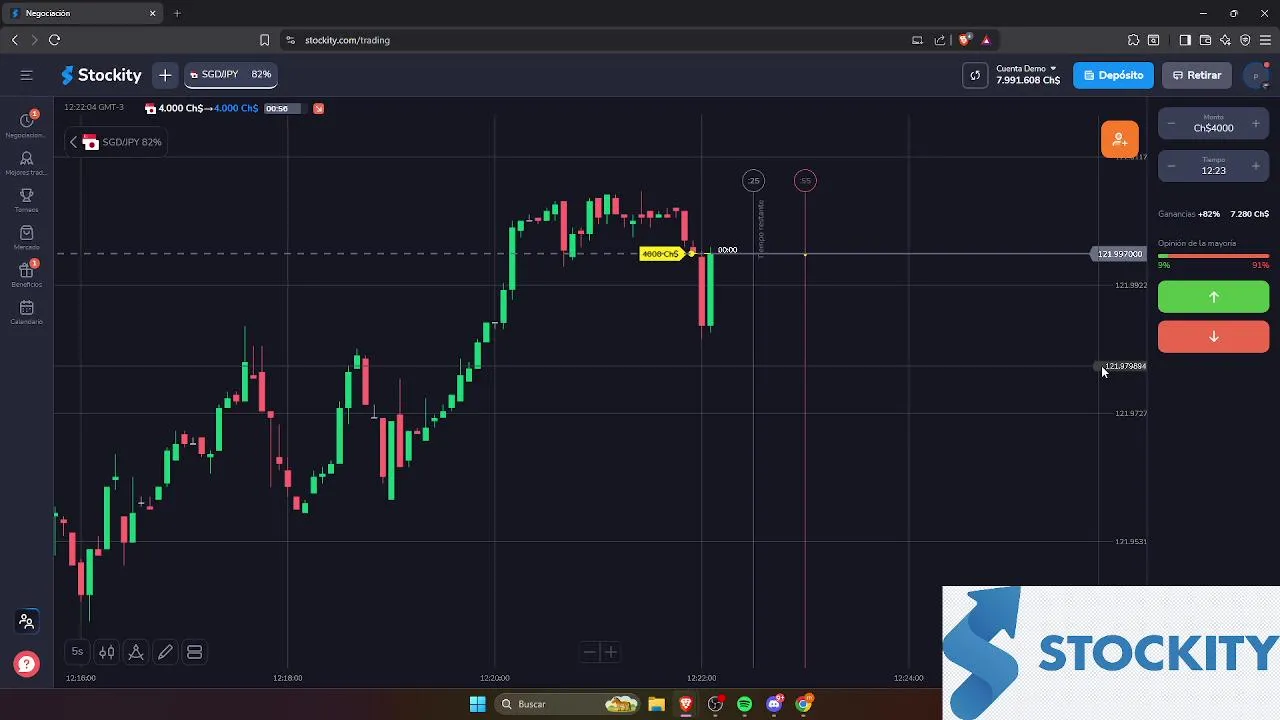
Task: Click the Buscar taskbar search box
Action: click(568, 704)
